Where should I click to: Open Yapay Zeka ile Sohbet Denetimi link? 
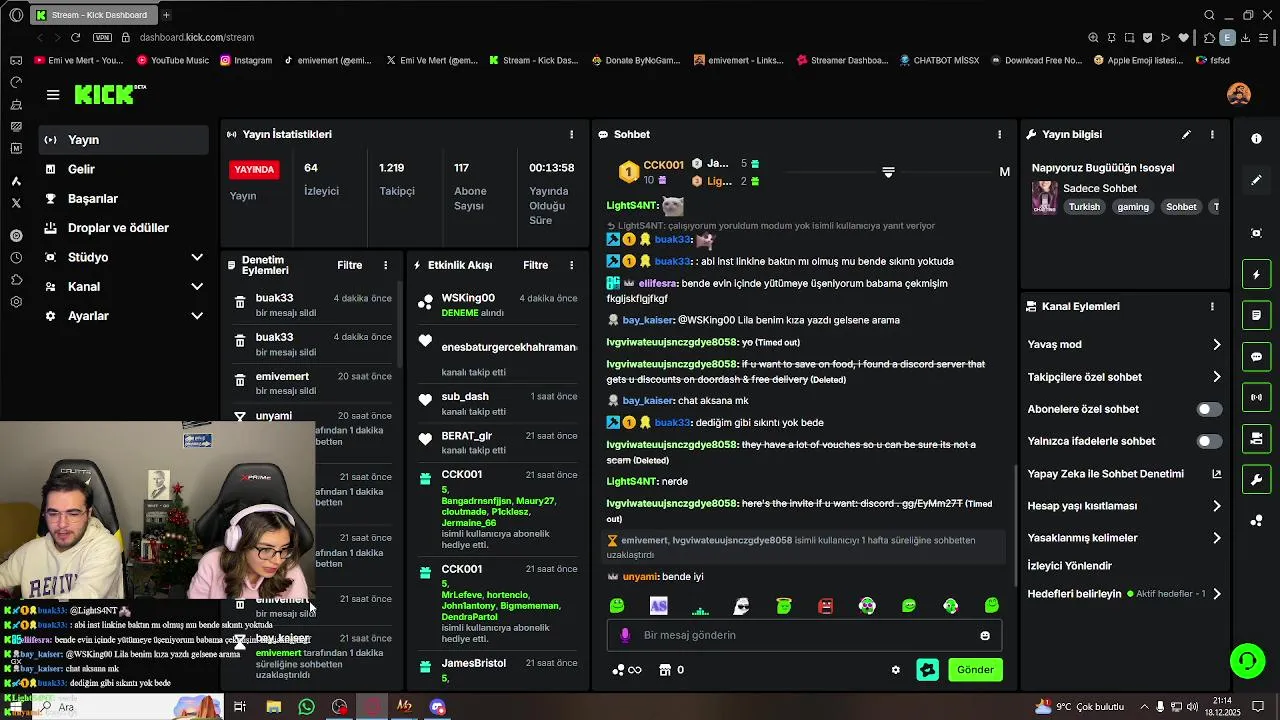point(1124,474)
